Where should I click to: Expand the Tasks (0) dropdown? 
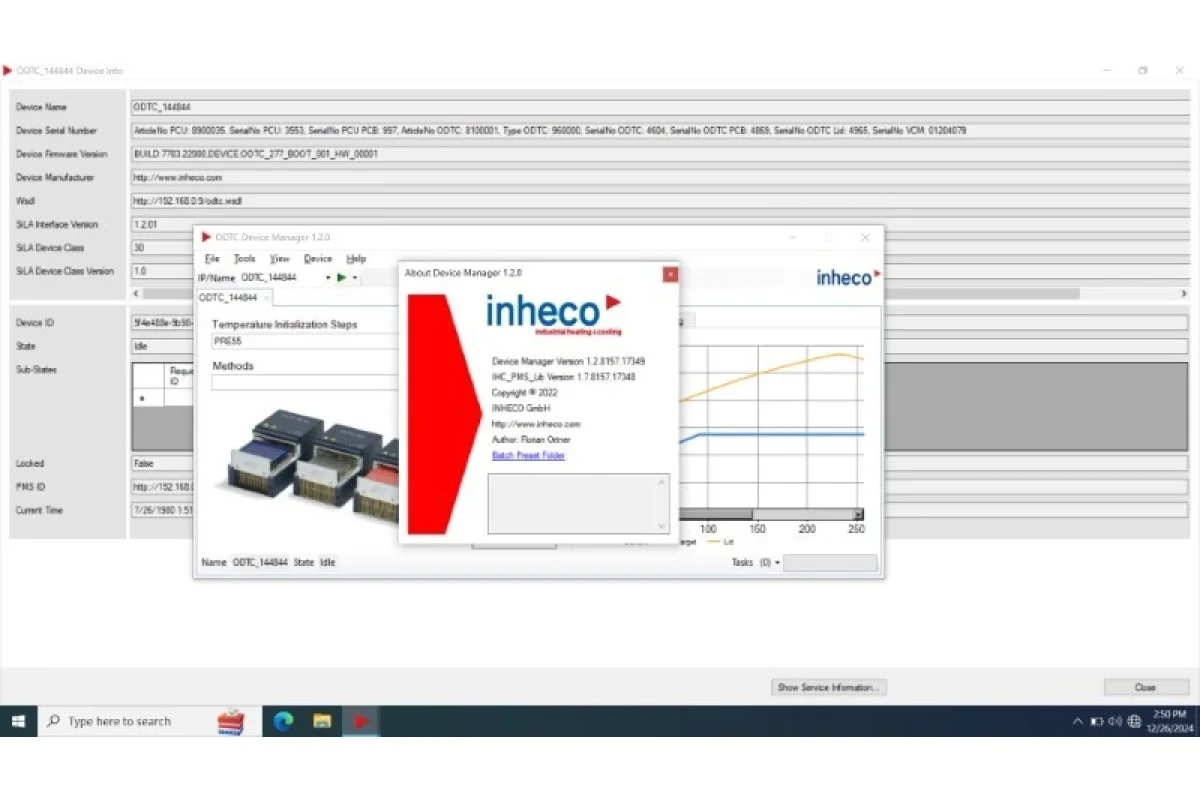tap(778, 563)
